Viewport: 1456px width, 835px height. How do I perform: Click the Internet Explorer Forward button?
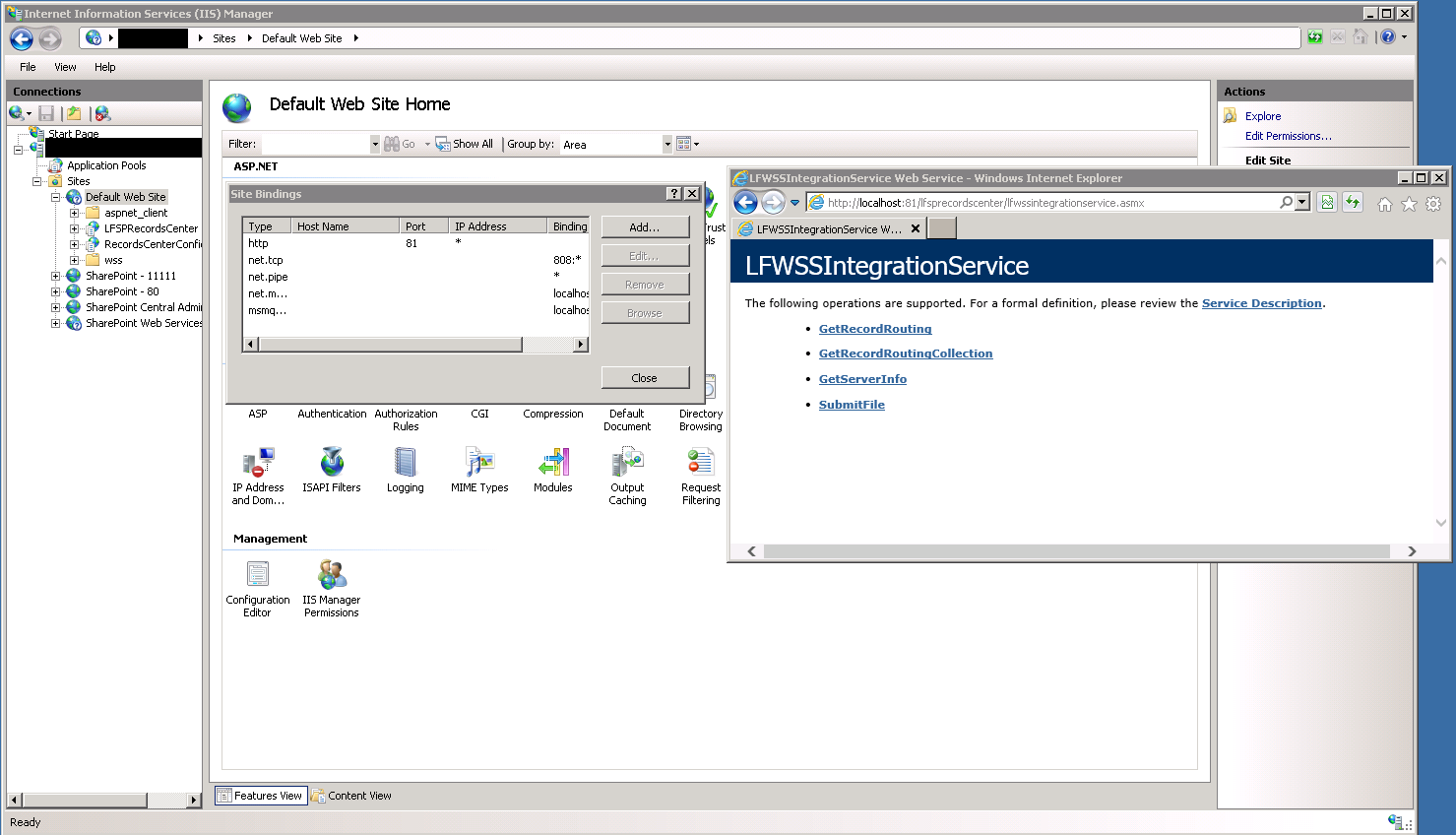[773, 203]
